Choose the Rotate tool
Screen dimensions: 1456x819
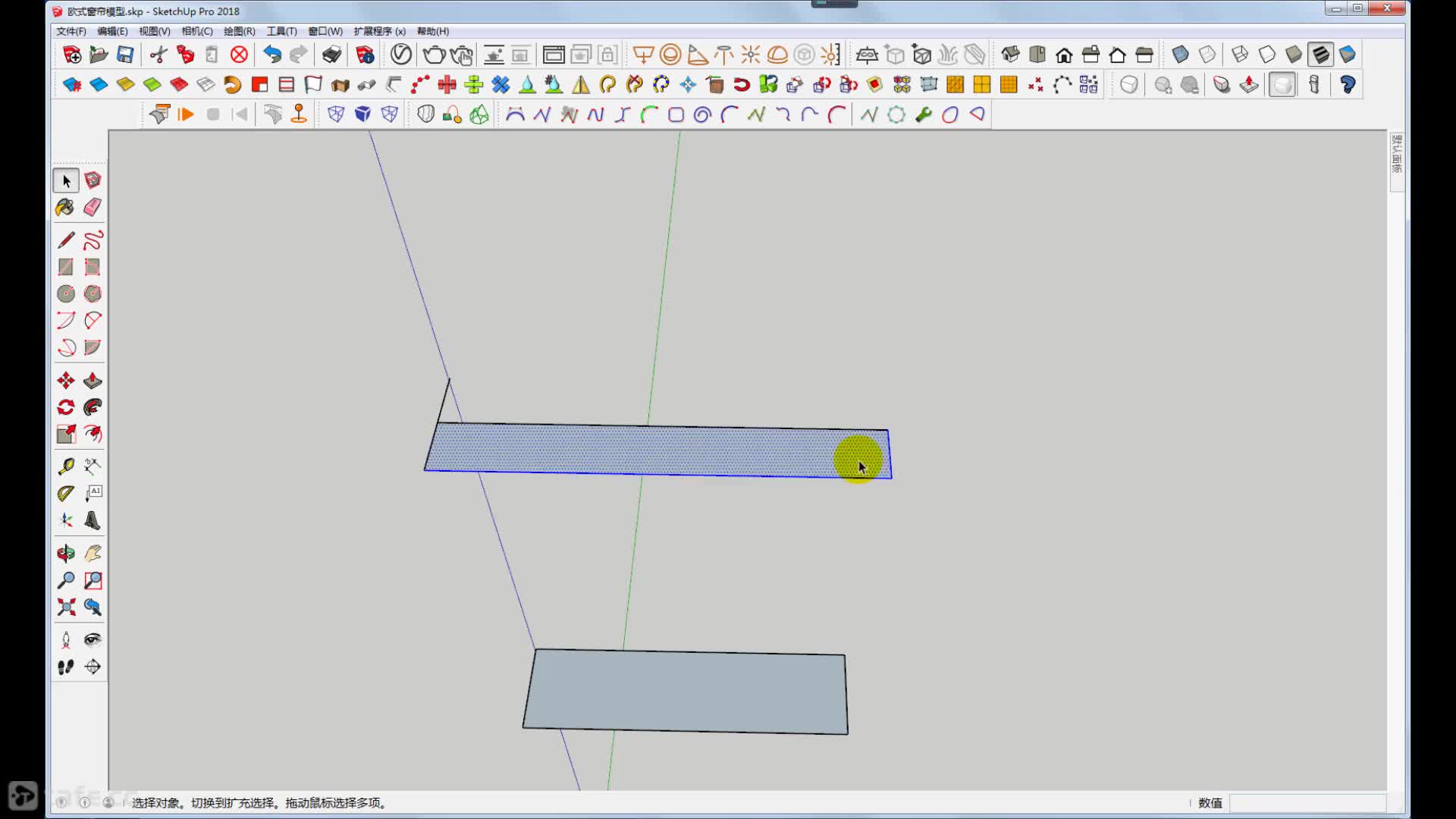(66, 407)
